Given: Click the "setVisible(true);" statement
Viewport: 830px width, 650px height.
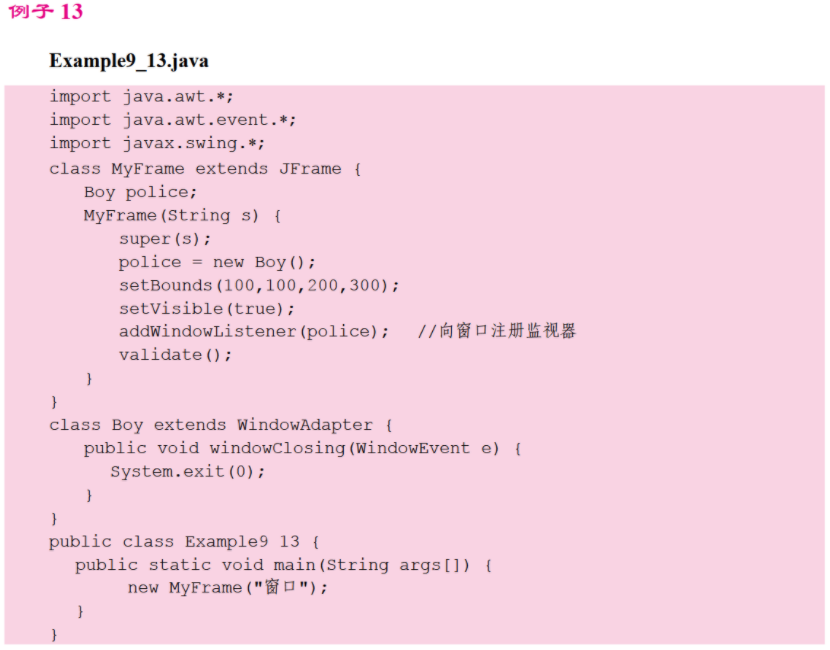Looking at the screenshot, I should click(x=207, y=308).
